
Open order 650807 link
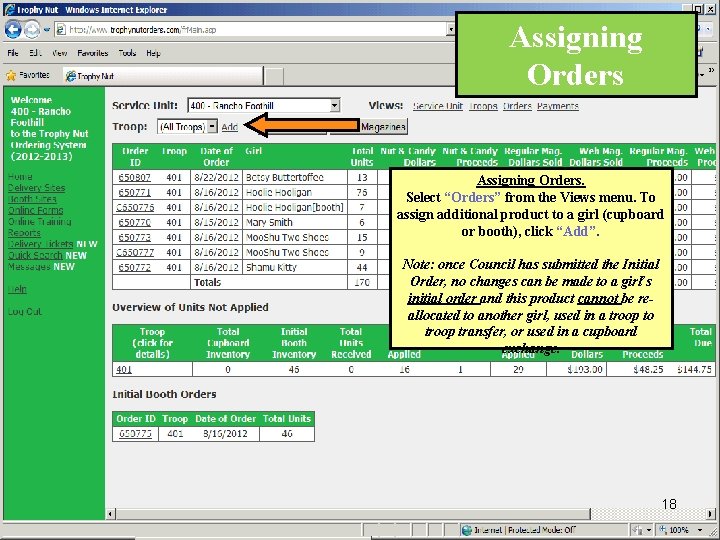135,177
